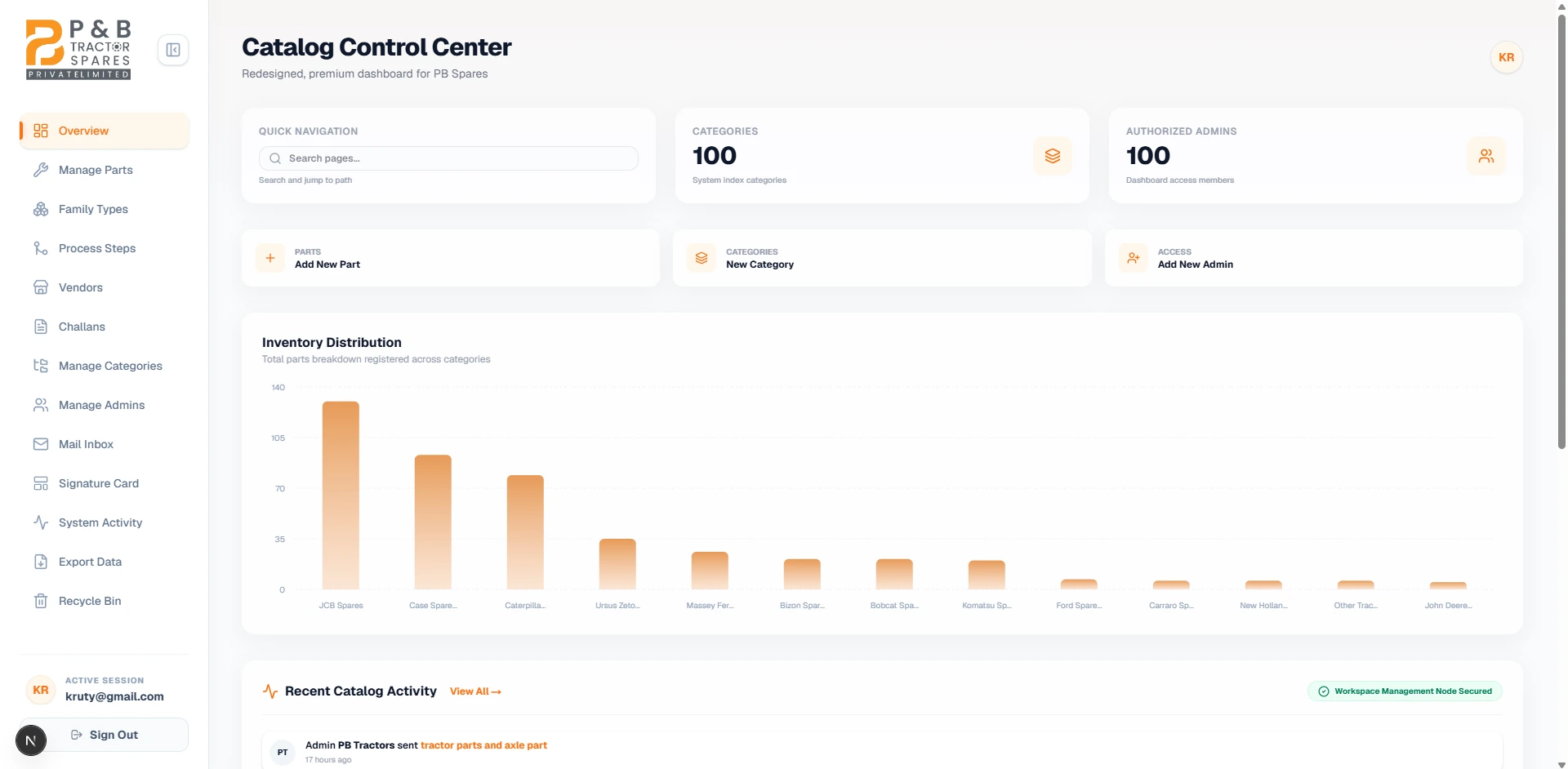The height and width of the screenshot is (769, 1568).
Task: Open KR profile avatar menu
Action: click(x=1507, y=57)
